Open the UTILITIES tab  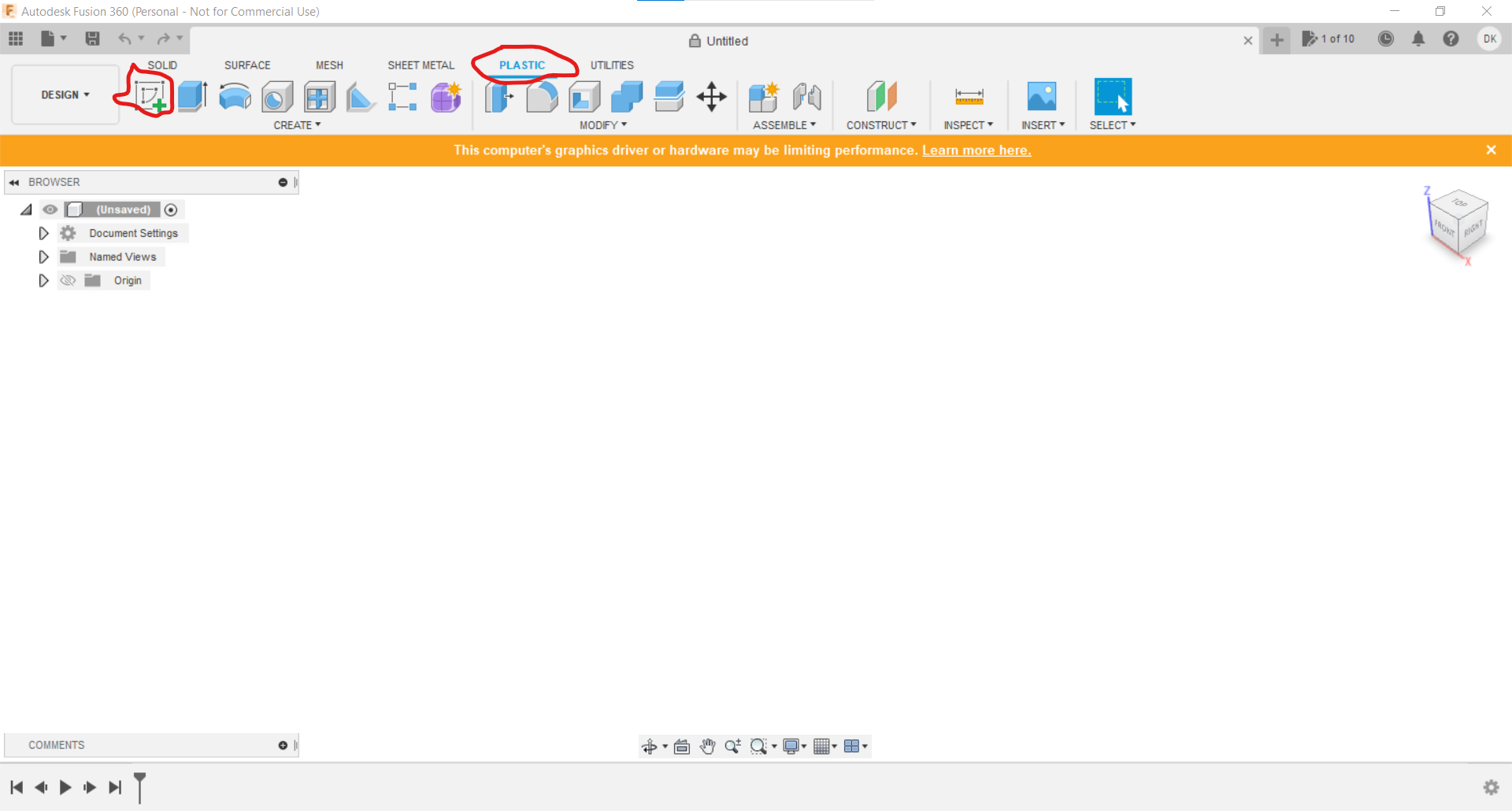(x=612, y=65)
